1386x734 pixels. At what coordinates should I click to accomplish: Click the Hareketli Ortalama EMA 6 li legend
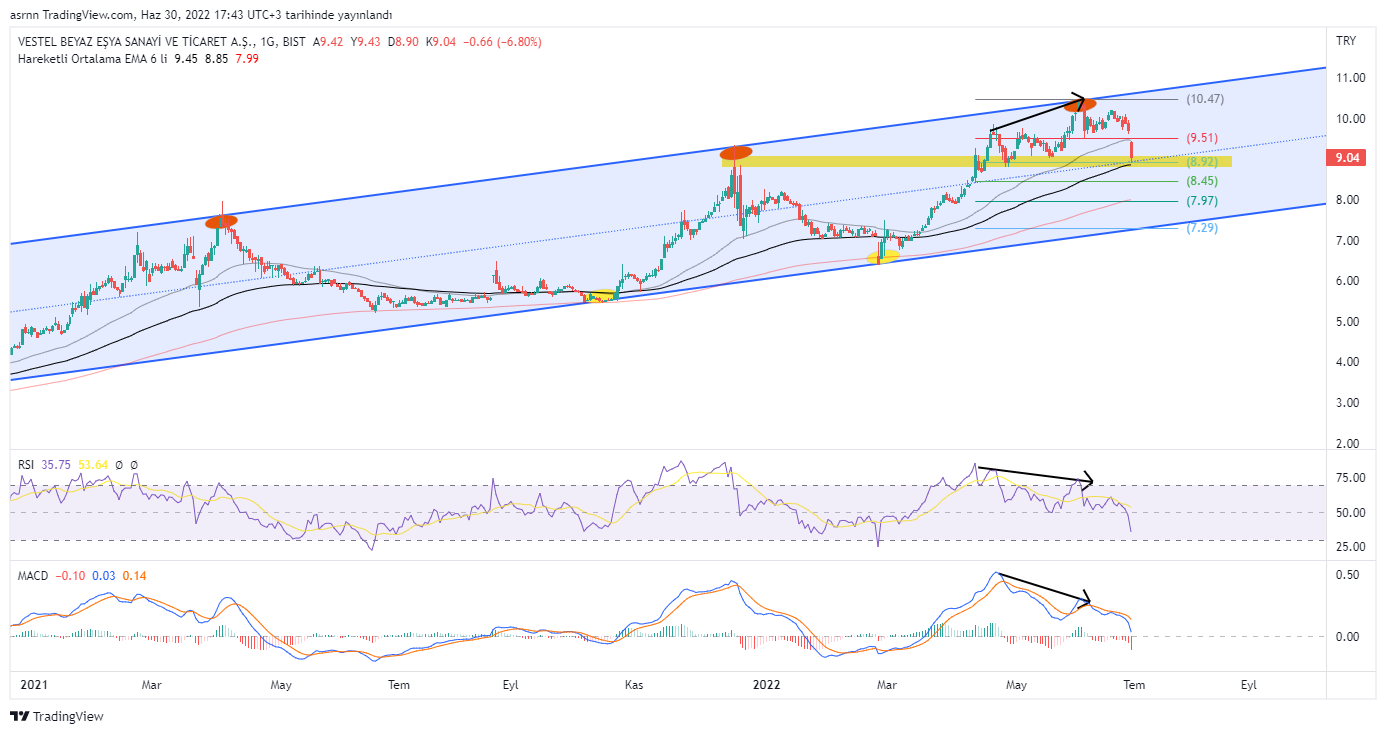pos(92,59)
